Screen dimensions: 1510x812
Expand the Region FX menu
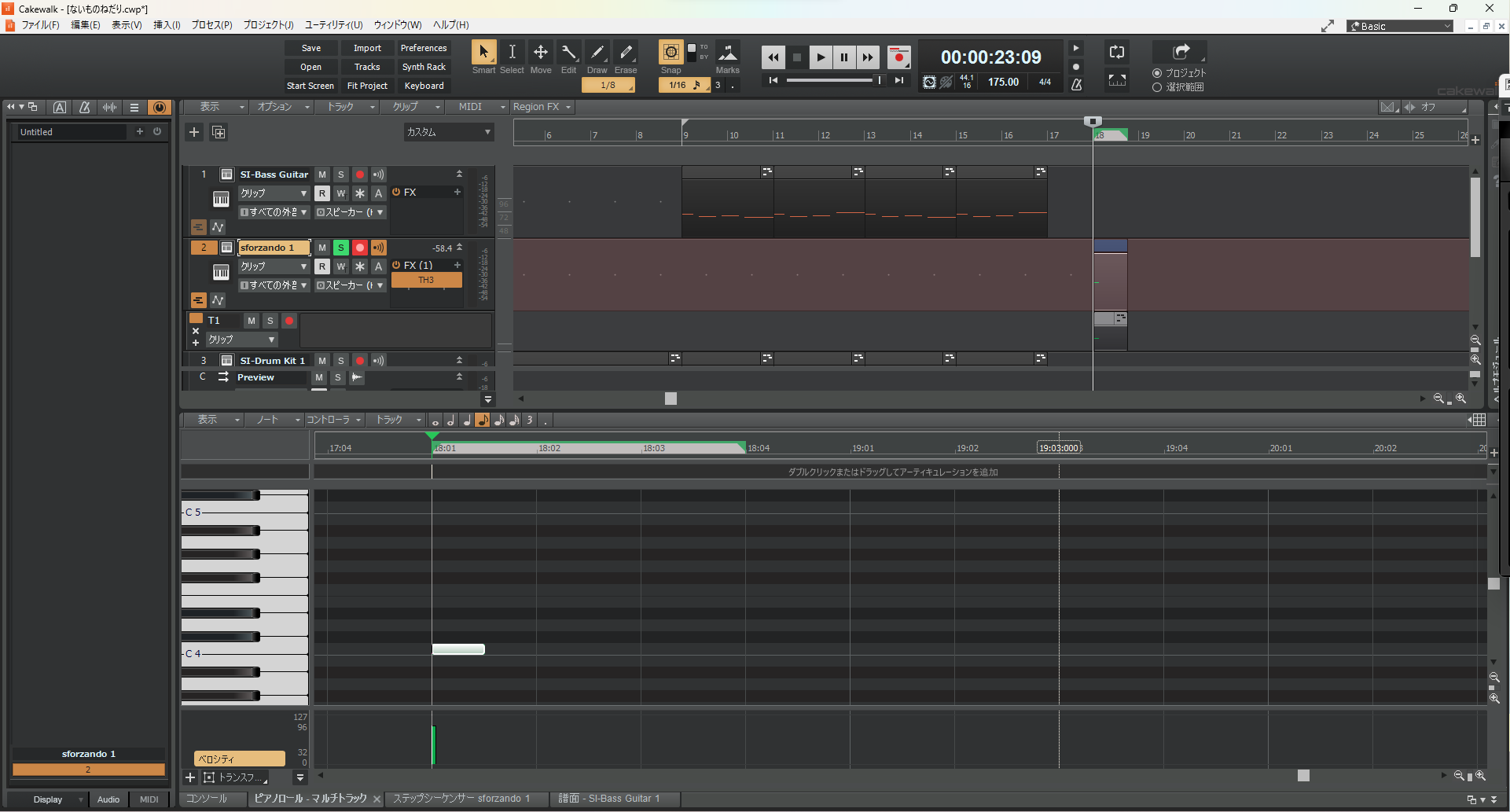542,107
